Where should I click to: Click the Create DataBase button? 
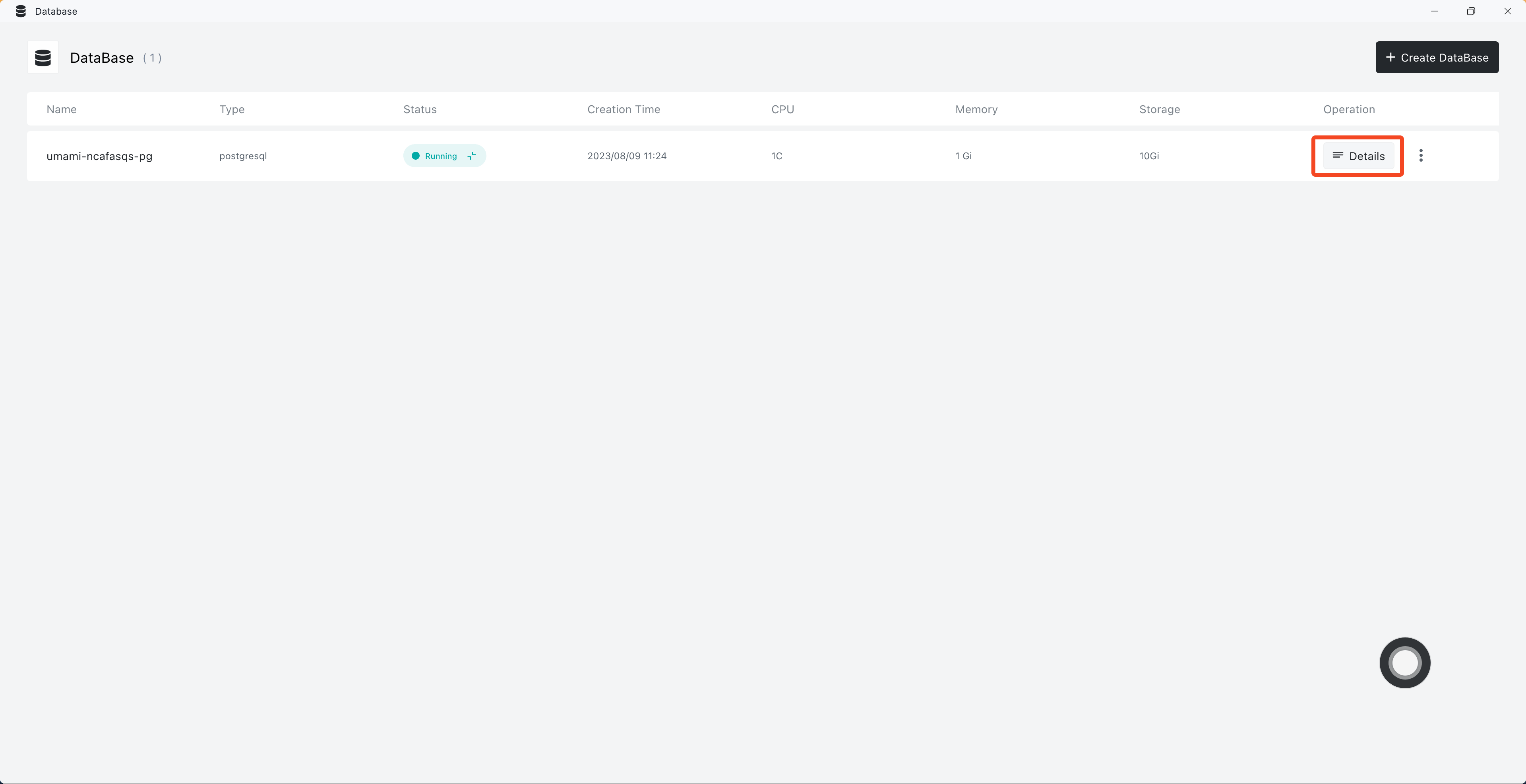pos(1437,58)
